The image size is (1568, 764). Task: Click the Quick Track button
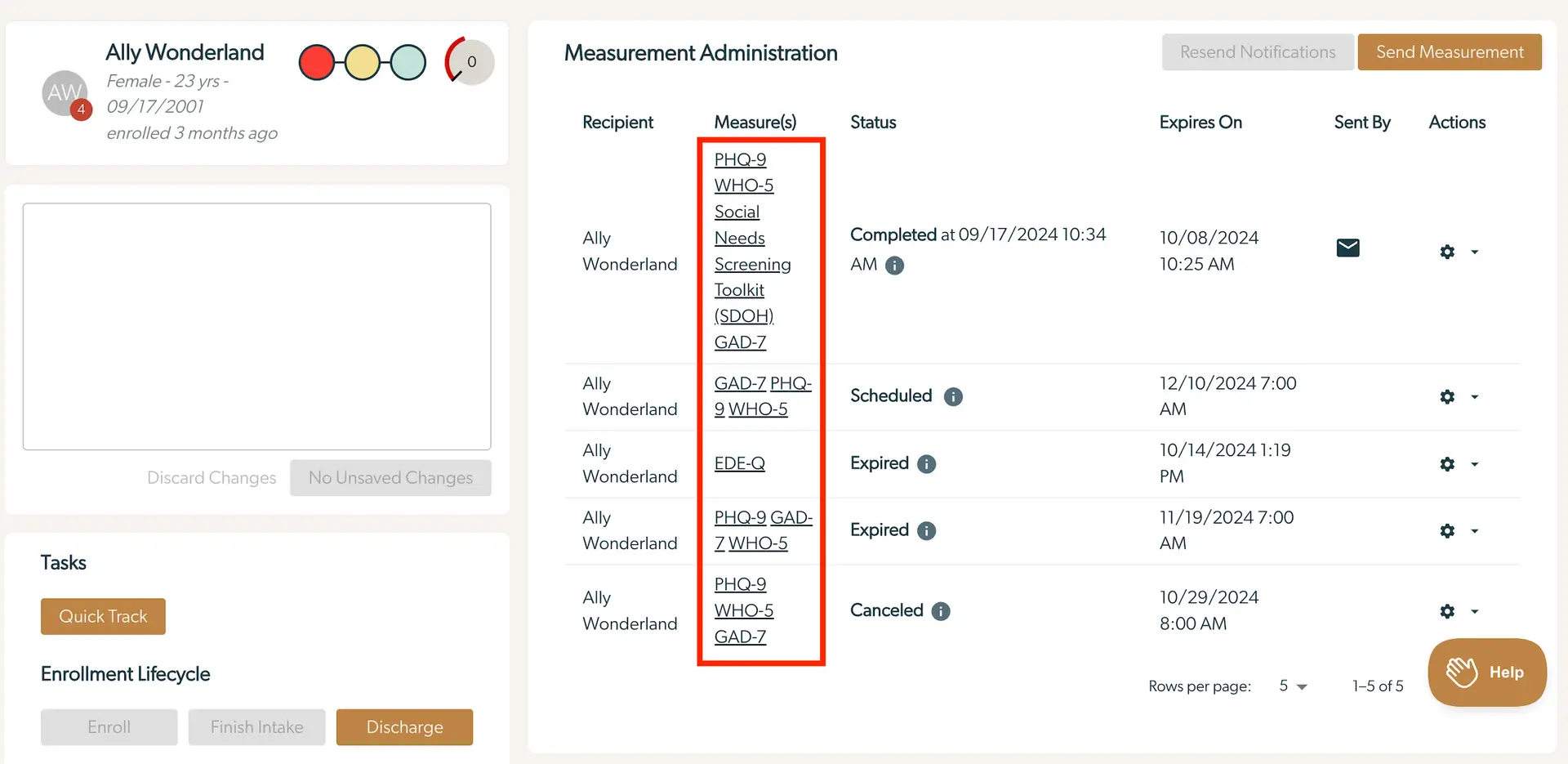103,616
